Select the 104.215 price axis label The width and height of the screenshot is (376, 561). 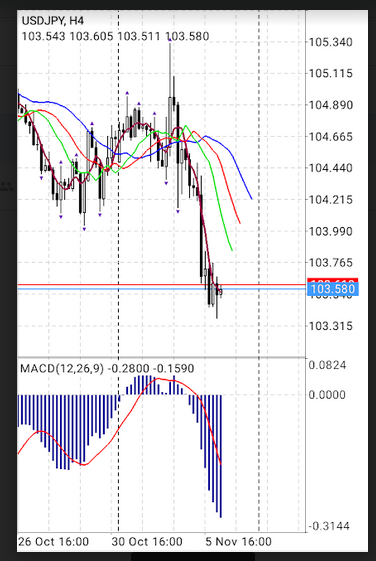click(x=331, y=200)
